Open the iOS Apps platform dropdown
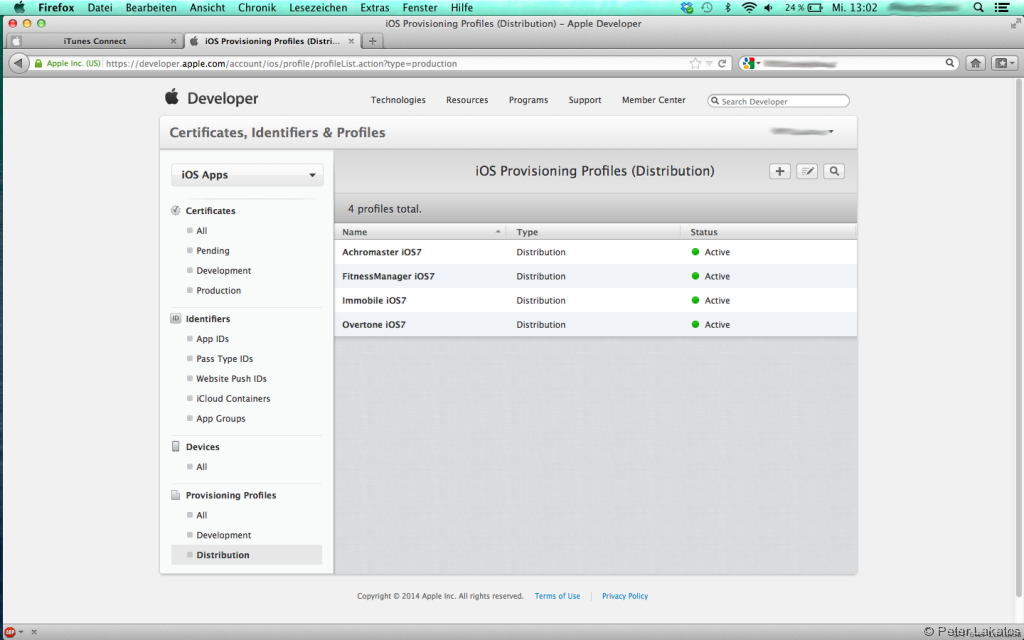Screen dimensions: 1024x640 (248, 175)
